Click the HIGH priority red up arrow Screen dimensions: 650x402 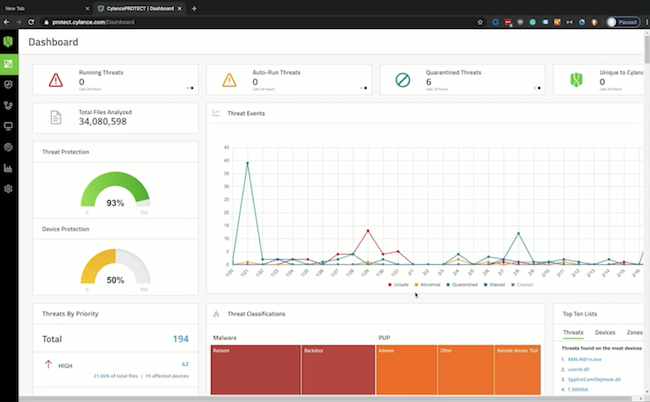48,365
